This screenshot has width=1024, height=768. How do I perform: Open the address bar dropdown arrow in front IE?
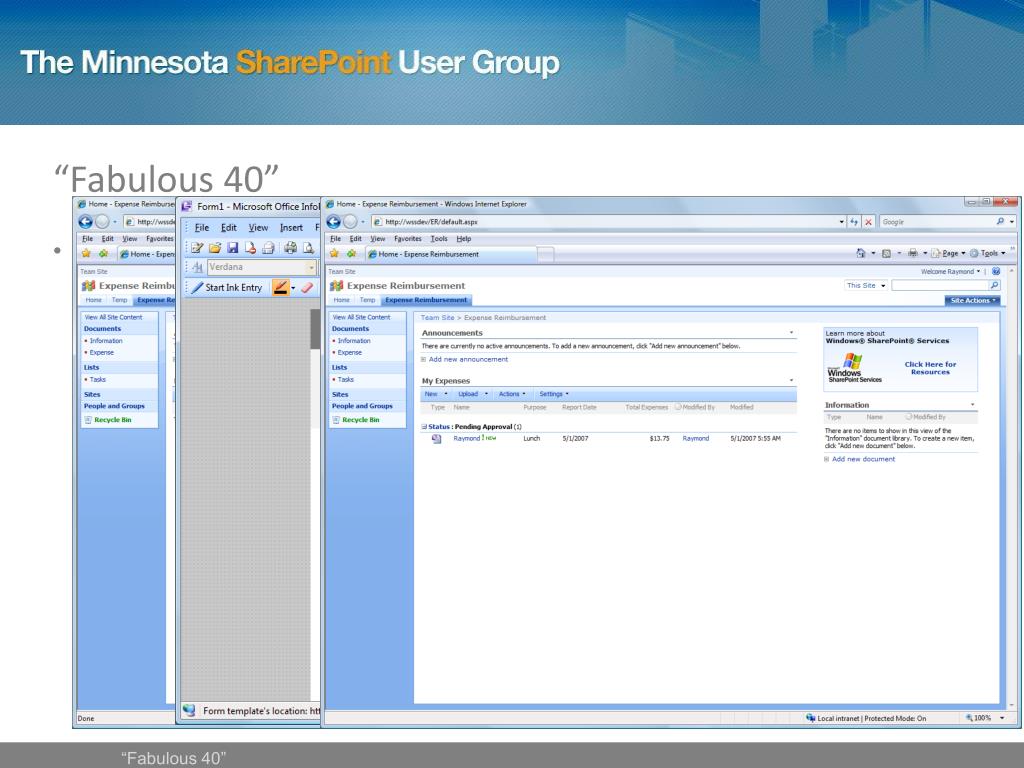(x=842, y=222)
